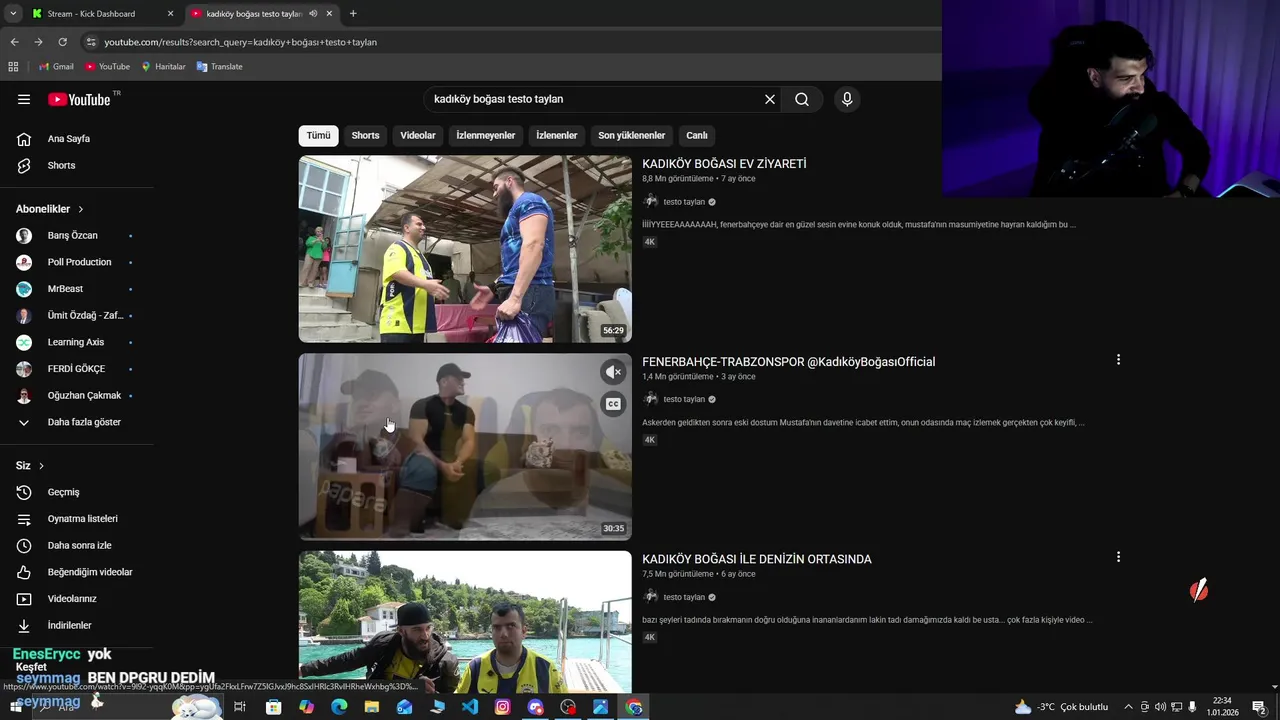Open testo taylan channel avatar on first result
This screenshot has width=1280, height=720.
pos(651,201)
